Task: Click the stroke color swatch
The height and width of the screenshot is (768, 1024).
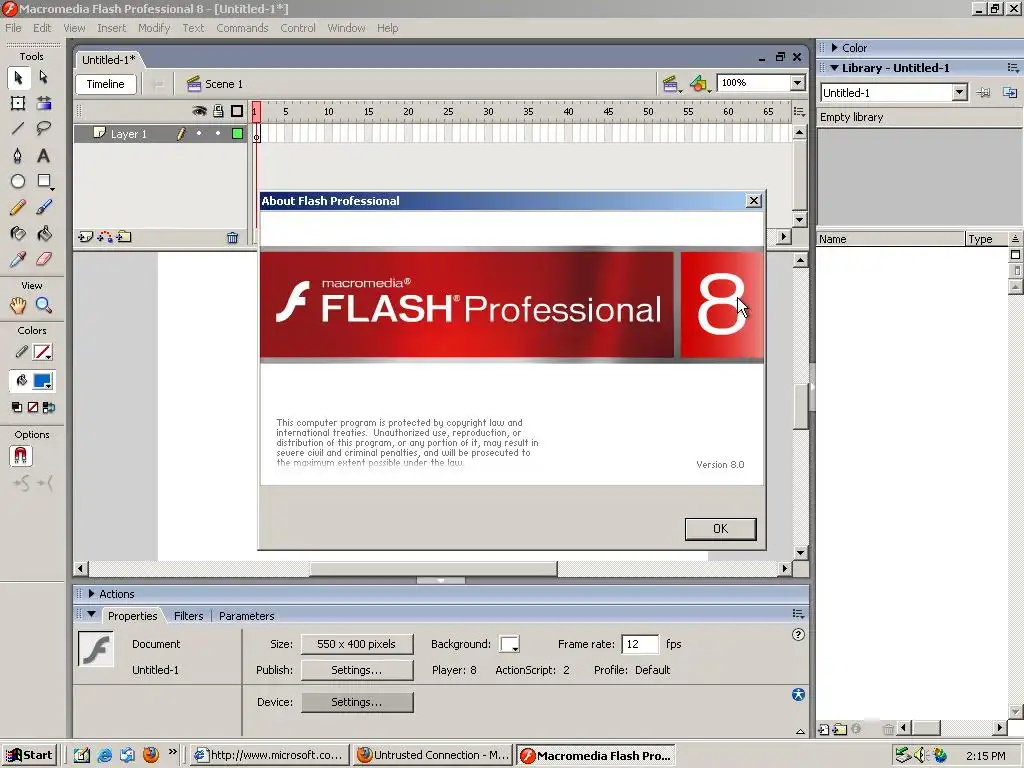Action: 43,353
